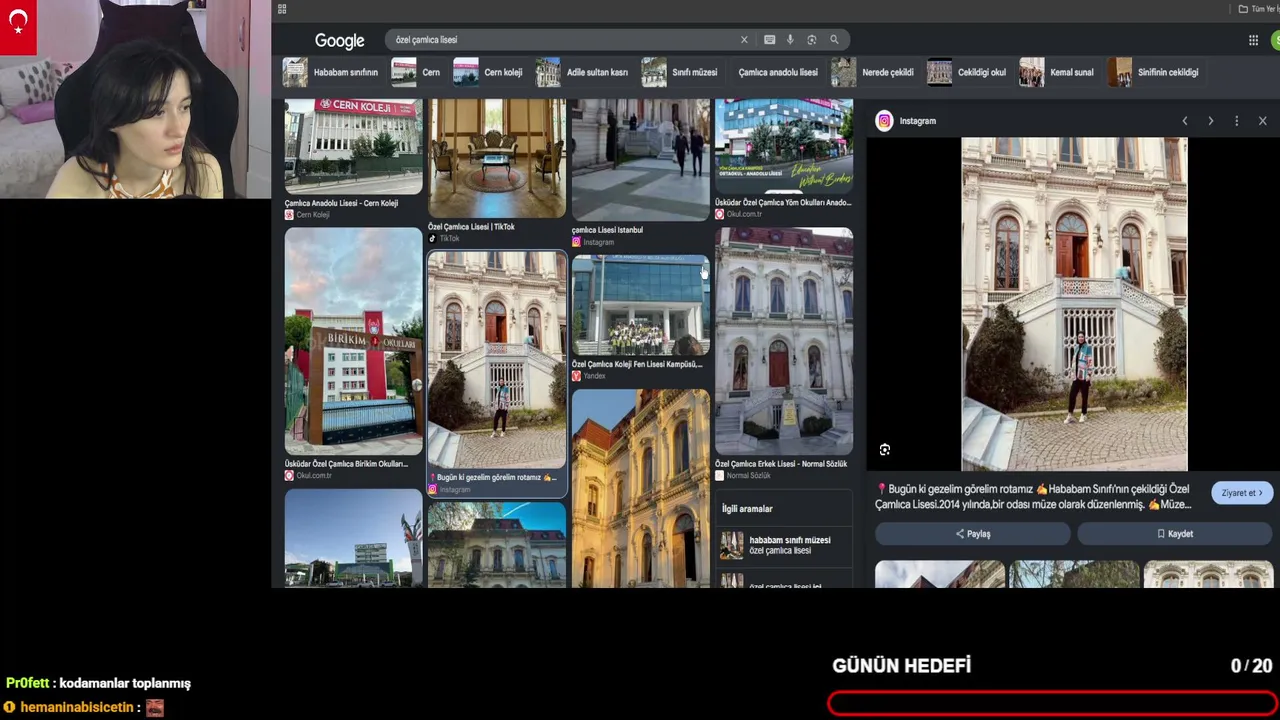Click the 'Özel Çamlıca Lisesi | TikTok' title
This screenshot has width=1280, height=720.
coord(471,227)
